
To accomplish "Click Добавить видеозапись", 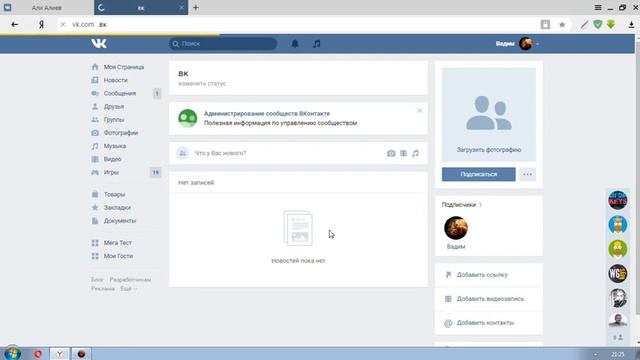I will click(489, 299).
